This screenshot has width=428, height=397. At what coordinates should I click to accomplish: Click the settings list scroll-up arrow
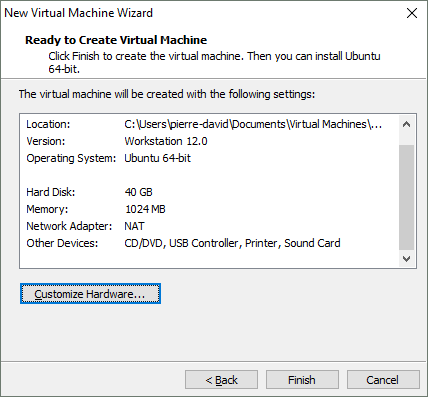(x=406, y=124)
